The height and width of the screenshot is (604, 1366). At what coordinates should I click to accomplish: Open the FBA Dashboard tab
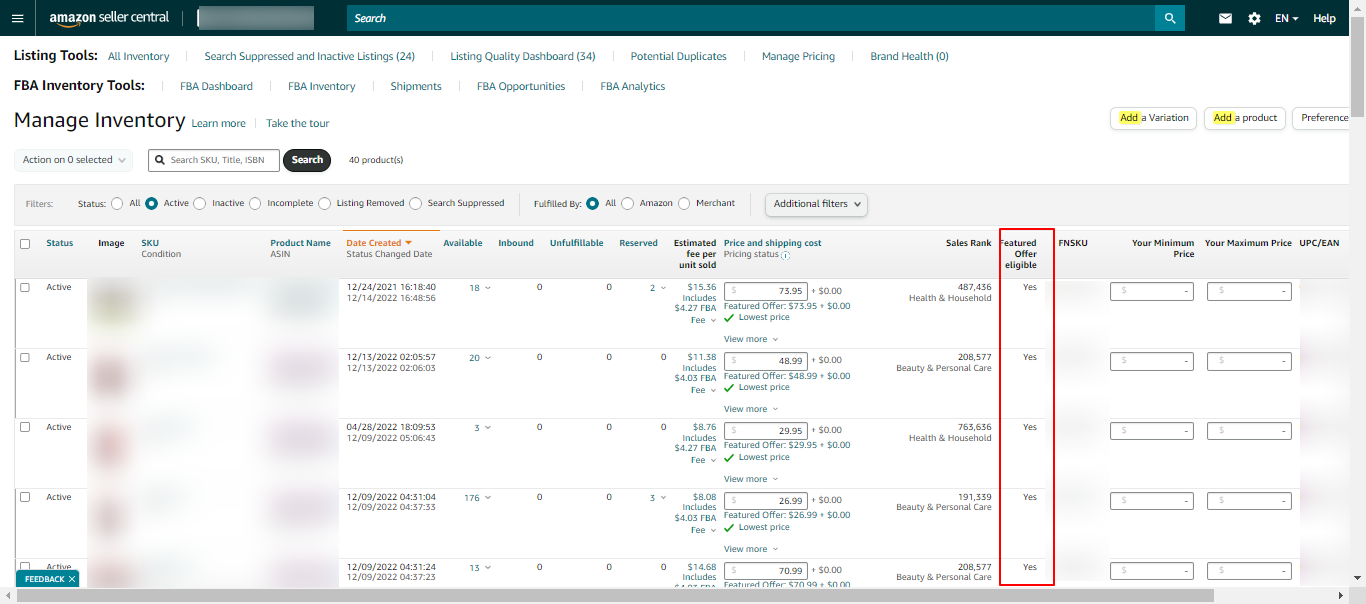[216, 86]
